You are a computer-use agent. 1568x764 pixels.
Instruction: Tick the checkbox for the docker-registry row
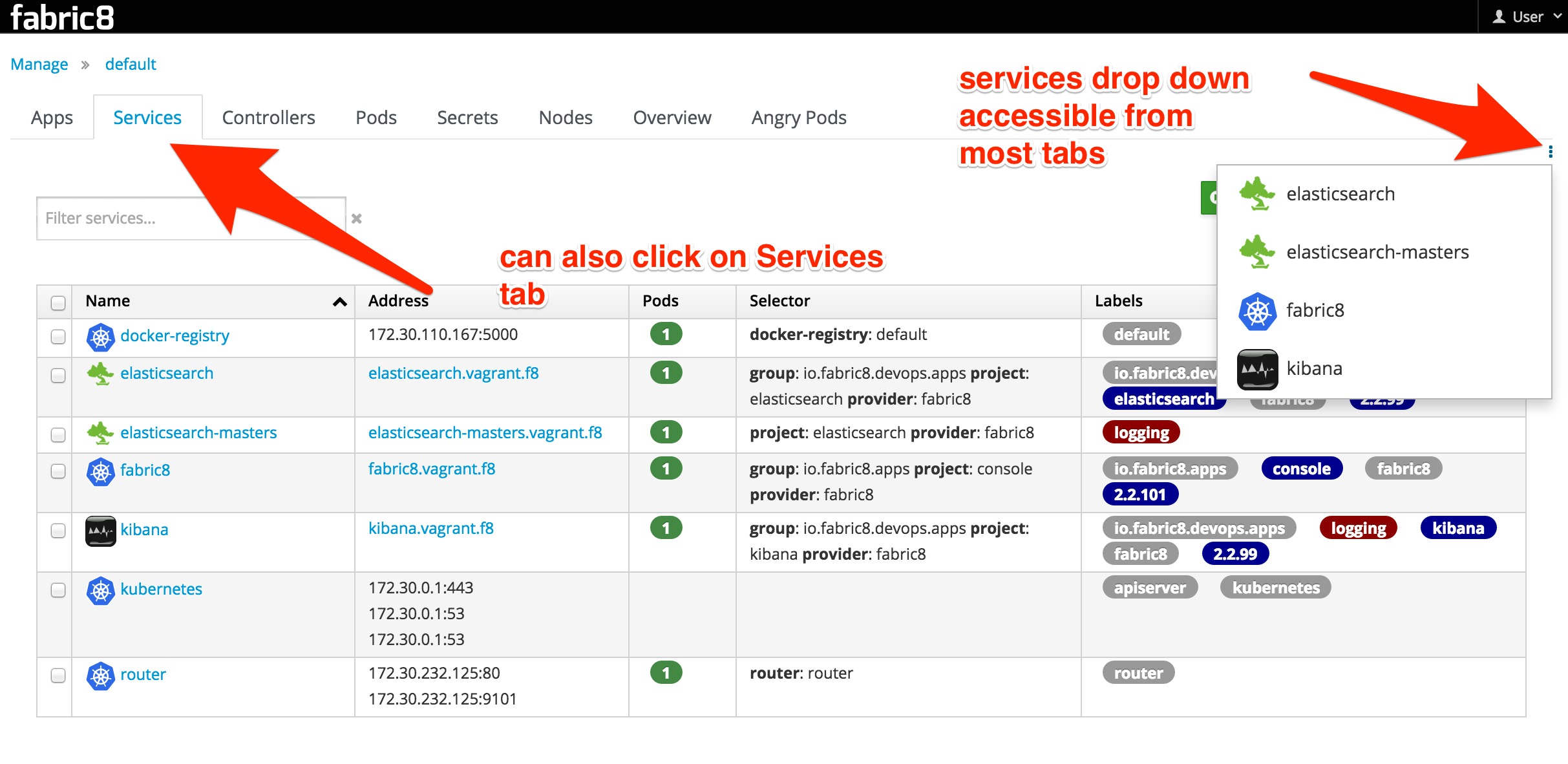pyautogui.click(x=58, y=337)
